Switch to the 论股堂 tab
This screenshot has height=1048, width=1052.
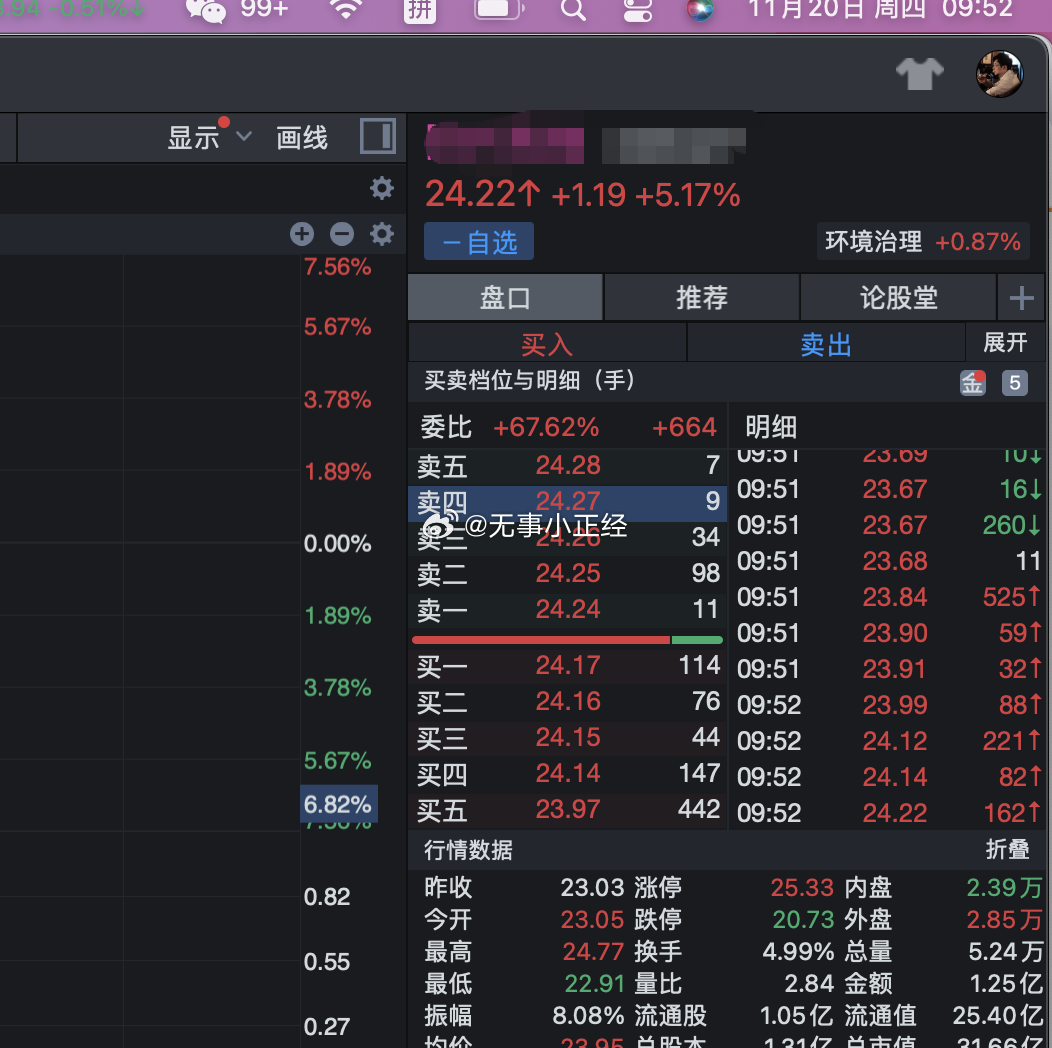coord(898,297)
